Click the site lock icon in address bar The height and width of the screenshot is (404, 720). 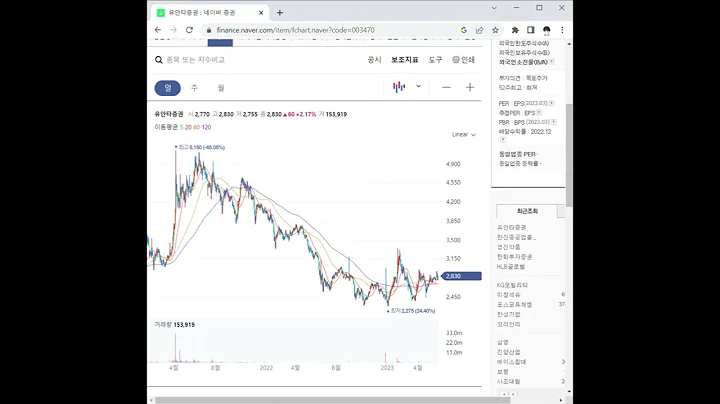(x=209, y=30)
